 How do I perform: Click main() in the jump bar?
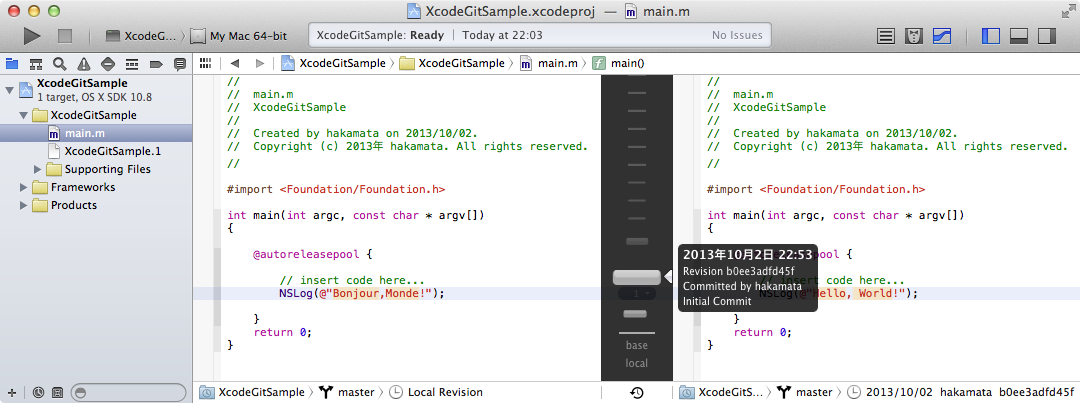(627, 63)
